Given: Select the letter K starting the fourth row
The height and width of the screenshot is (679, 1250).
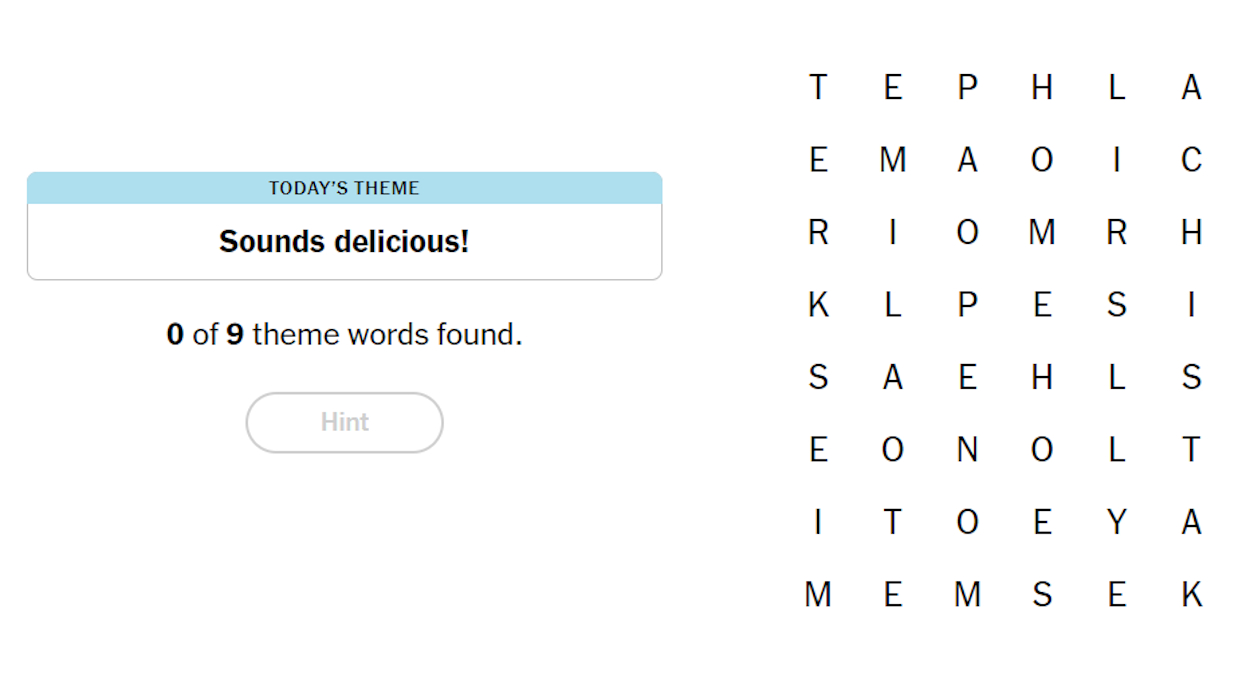Looking at the screenshot, I should 818,305.
